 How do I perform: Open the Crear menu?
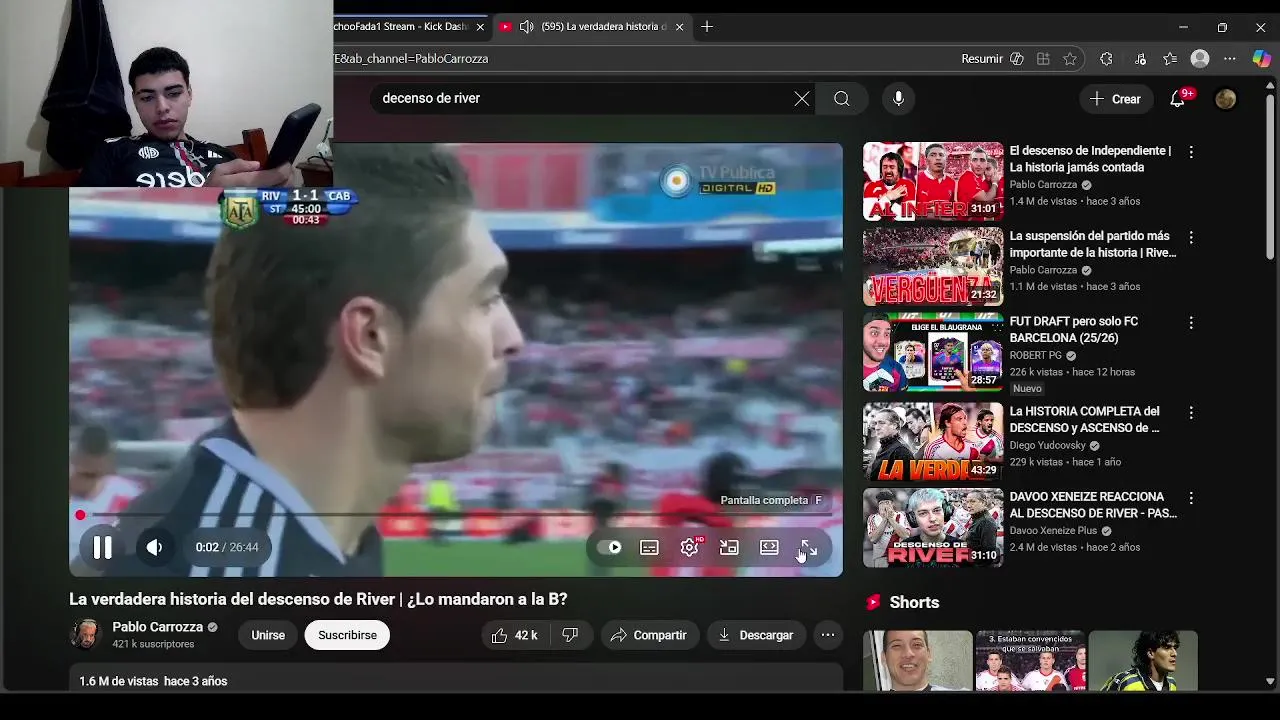click(1116, 99)
